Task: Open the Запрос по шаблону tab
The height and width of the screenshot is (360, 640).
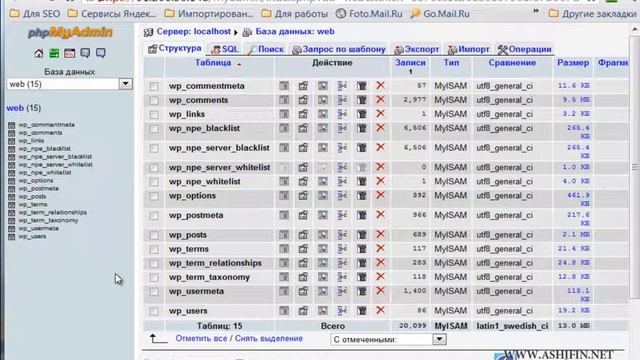Action: 339,49
